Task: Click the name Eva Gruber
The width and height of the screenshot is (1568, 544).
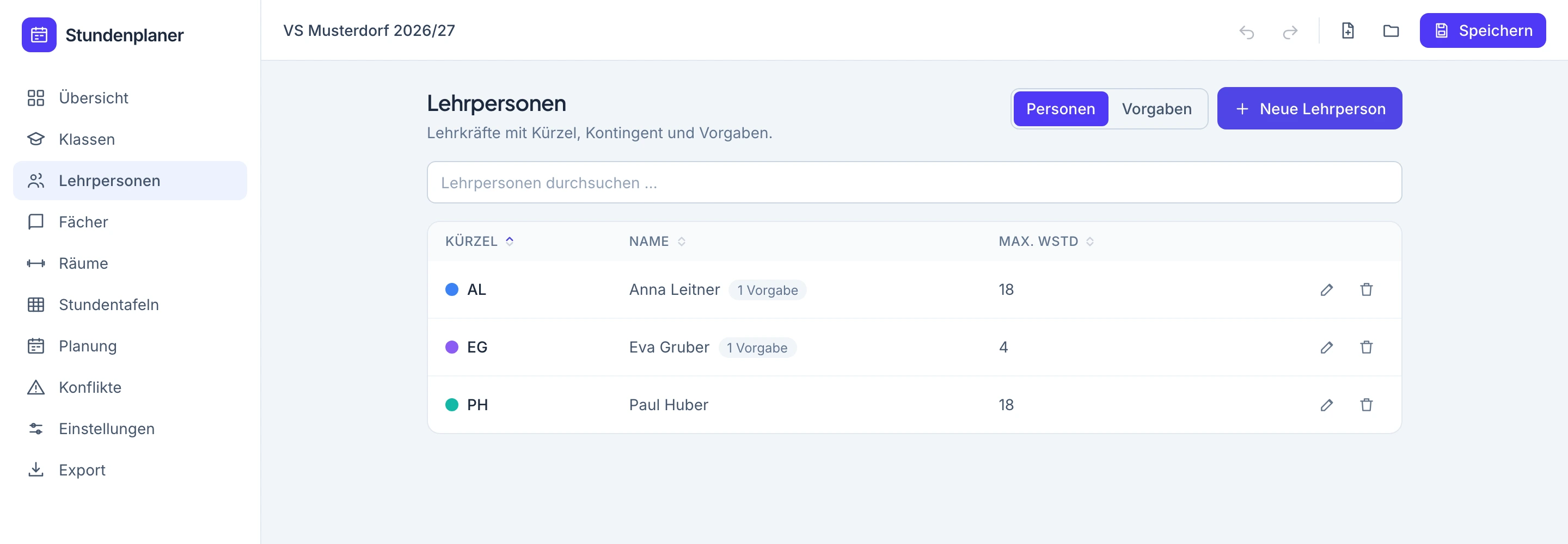Action: [x=669, y=348]
